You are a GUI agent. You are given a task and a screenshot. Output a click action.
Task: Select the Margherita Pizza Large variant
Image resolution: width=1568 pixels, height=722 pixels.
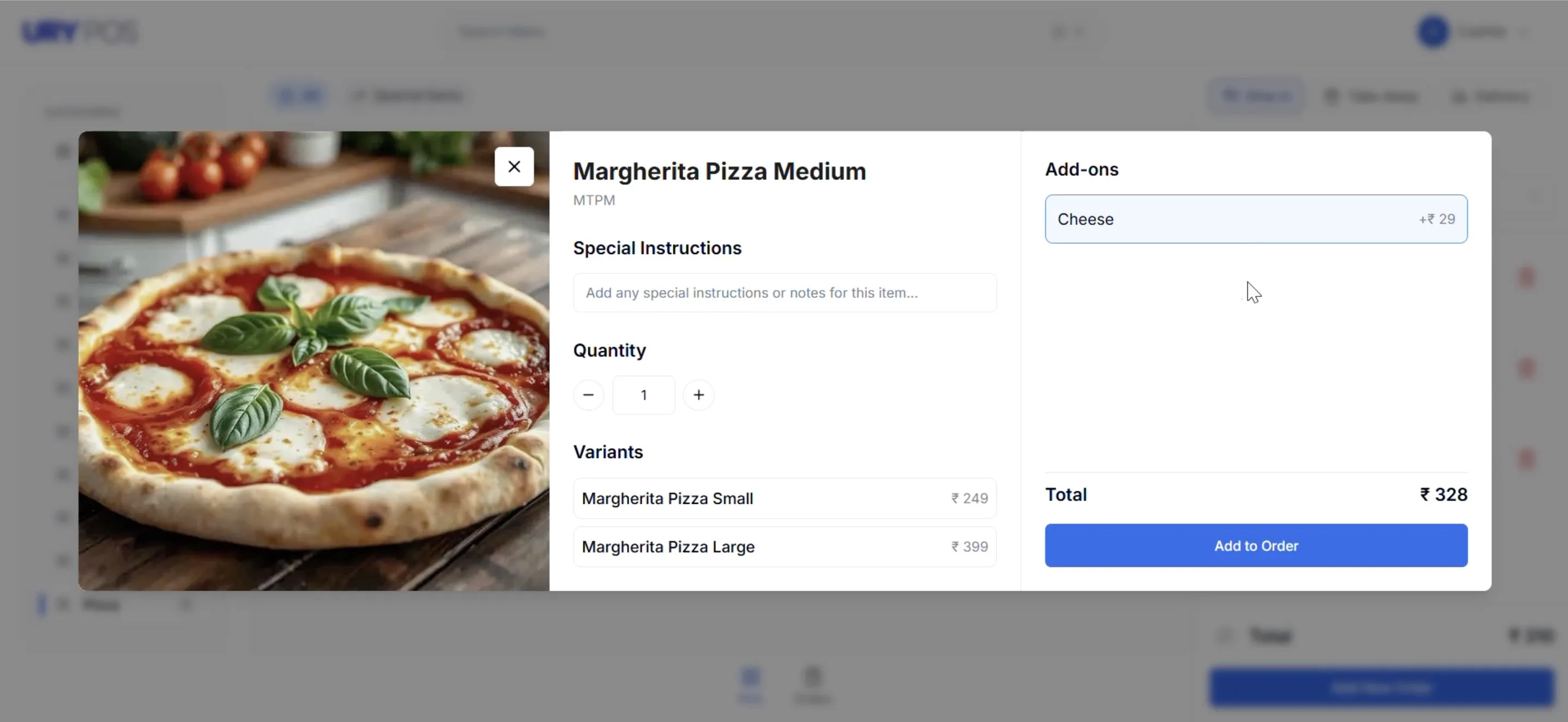click(785, 546)
